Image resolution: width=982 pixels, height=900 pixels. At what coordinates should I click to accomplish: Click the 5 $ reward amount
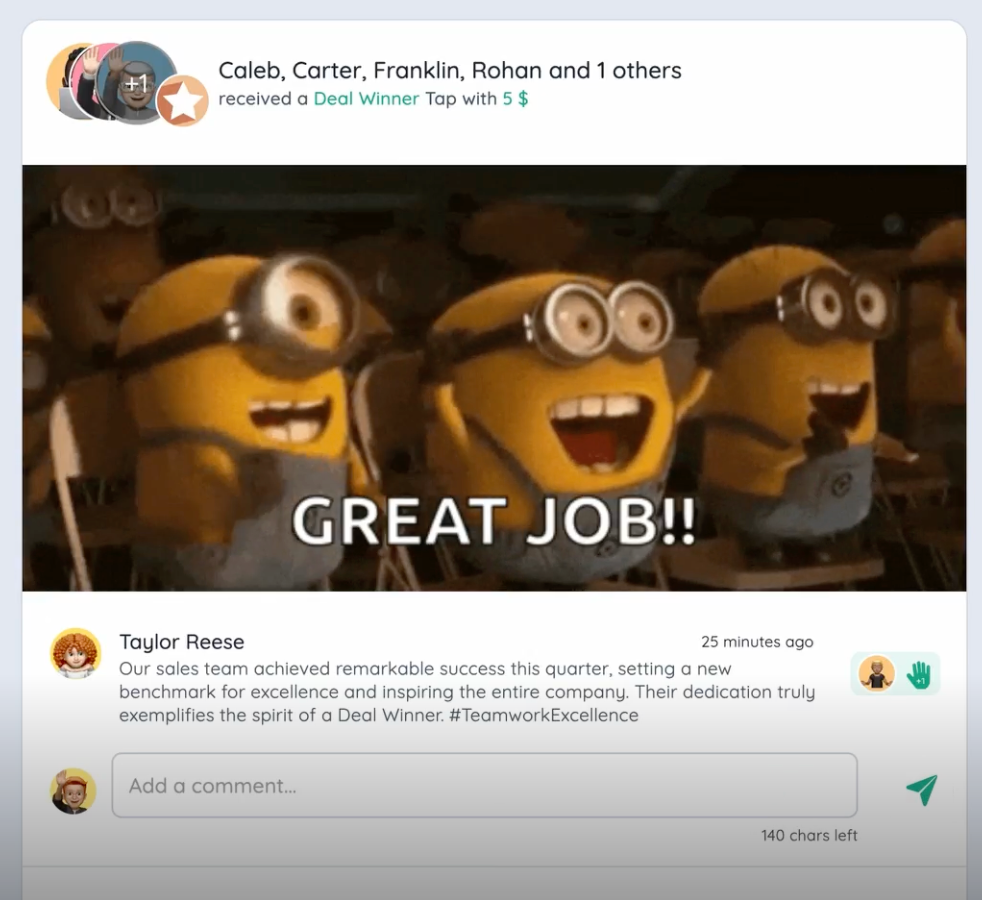click(515, 99)
